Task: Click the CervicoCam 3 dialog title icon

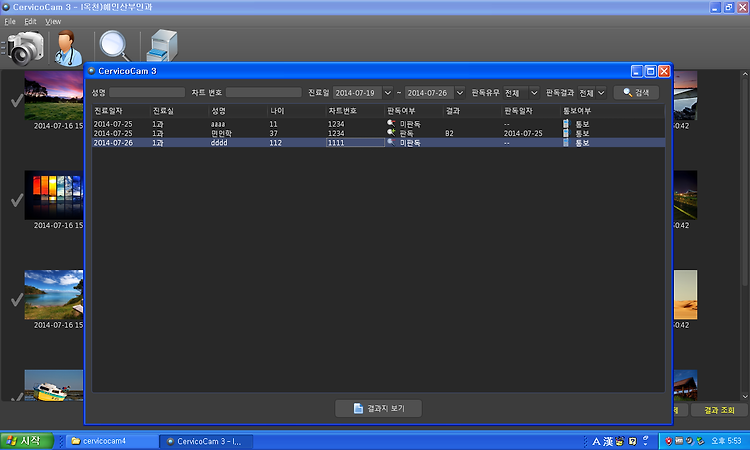Action: pyautogui.click(x=91, y=71)
